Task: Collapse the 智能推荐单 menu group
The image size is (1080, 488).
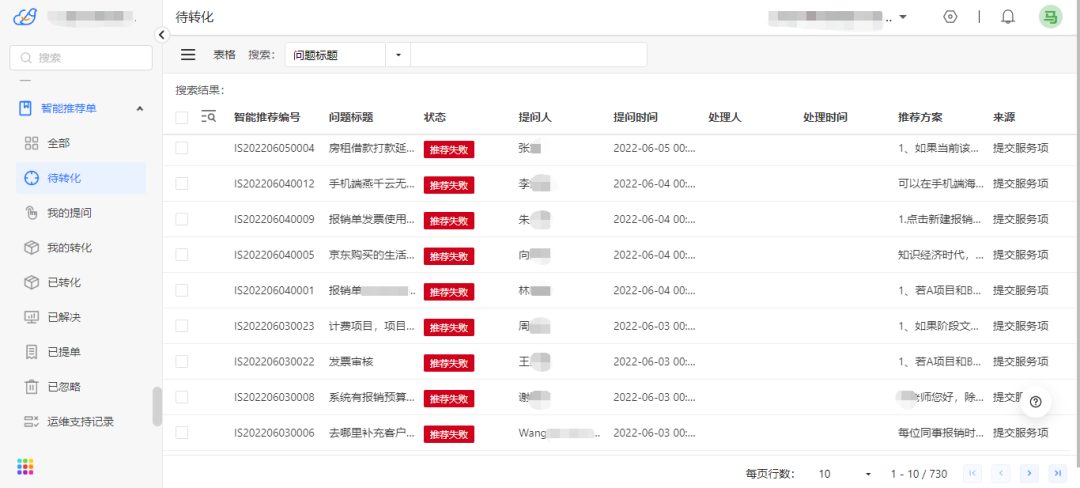Action: pos(140,108)
